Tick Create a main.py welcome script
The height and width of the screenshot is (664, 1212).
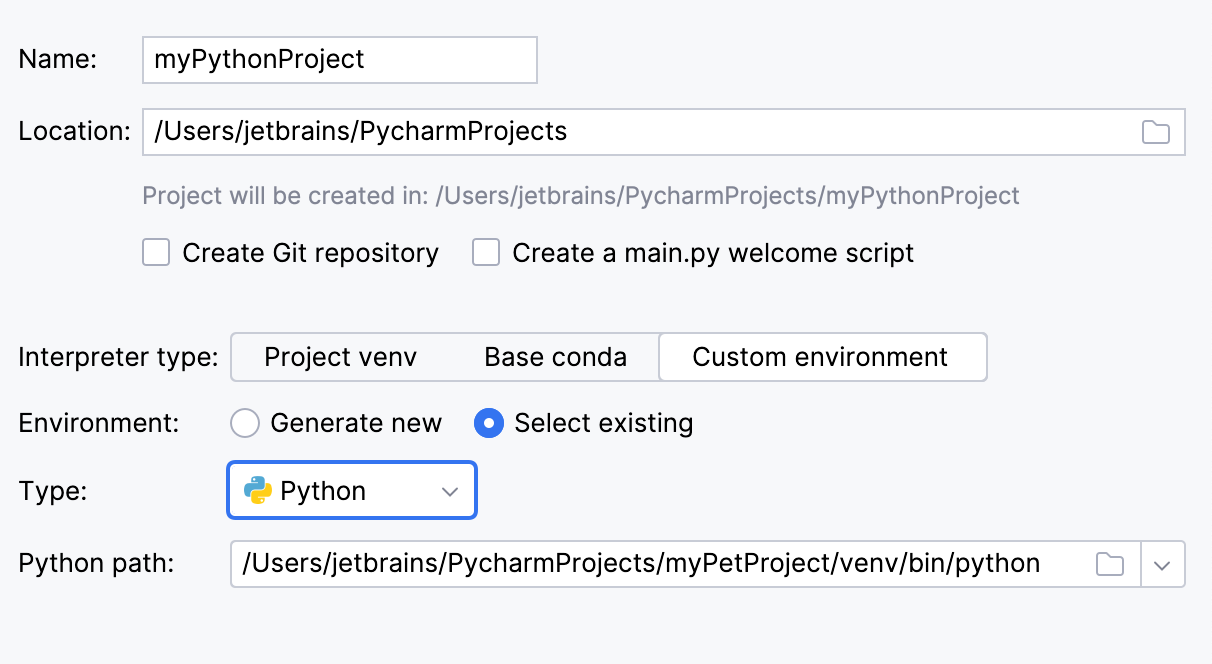click(x=486, y=253)
